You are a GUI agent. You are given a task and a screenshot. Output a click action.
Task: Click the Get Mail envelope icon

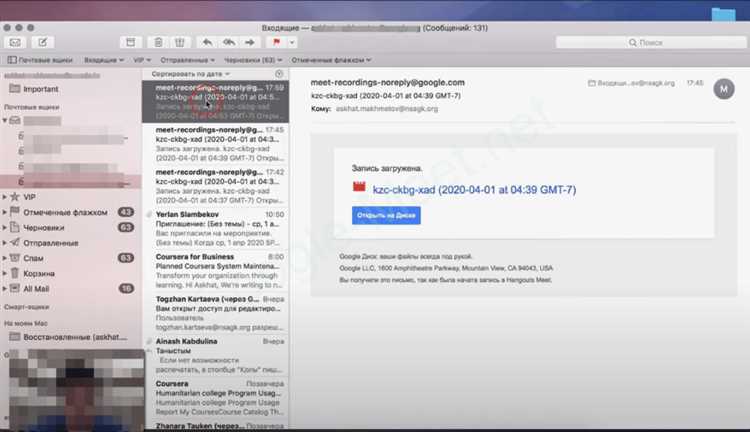point(15,42)
